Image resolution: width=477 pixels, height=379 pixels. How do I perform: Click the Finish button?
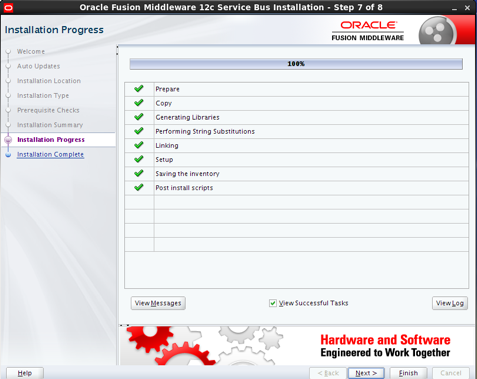408,373
